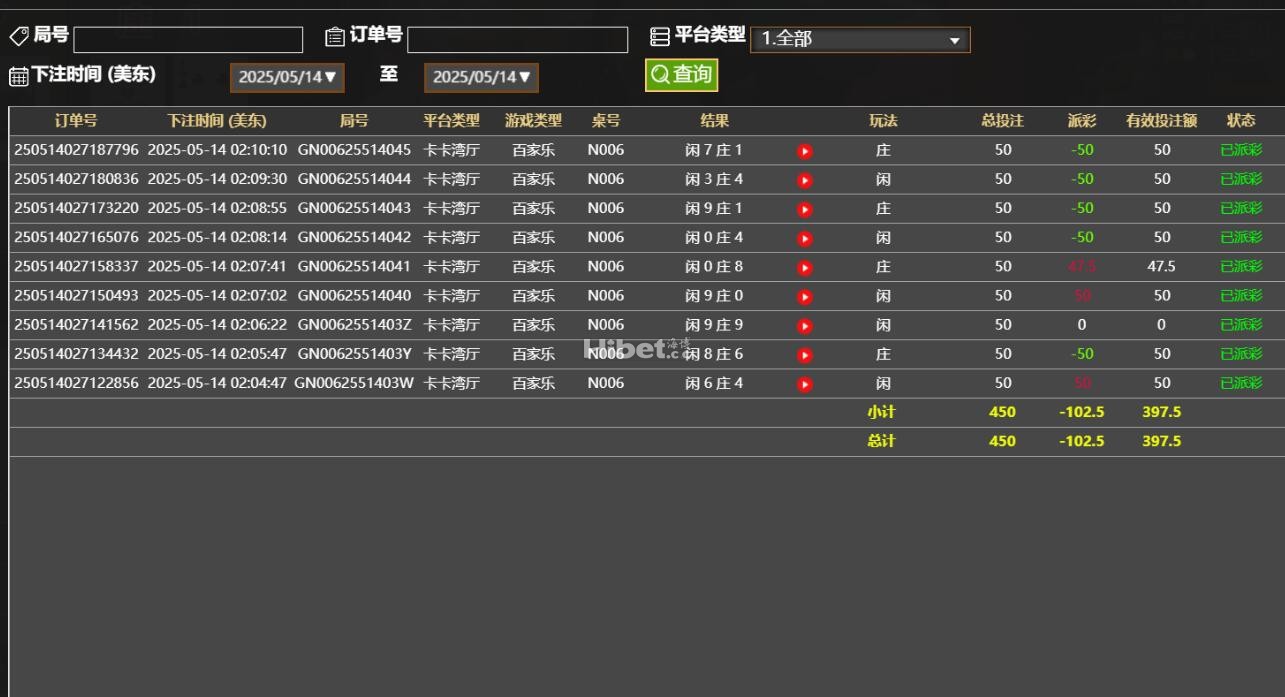Play replay video for round GN00625514042
Image resolution: width=1285 pixels, height=697 pixels.
coord(805,238)
